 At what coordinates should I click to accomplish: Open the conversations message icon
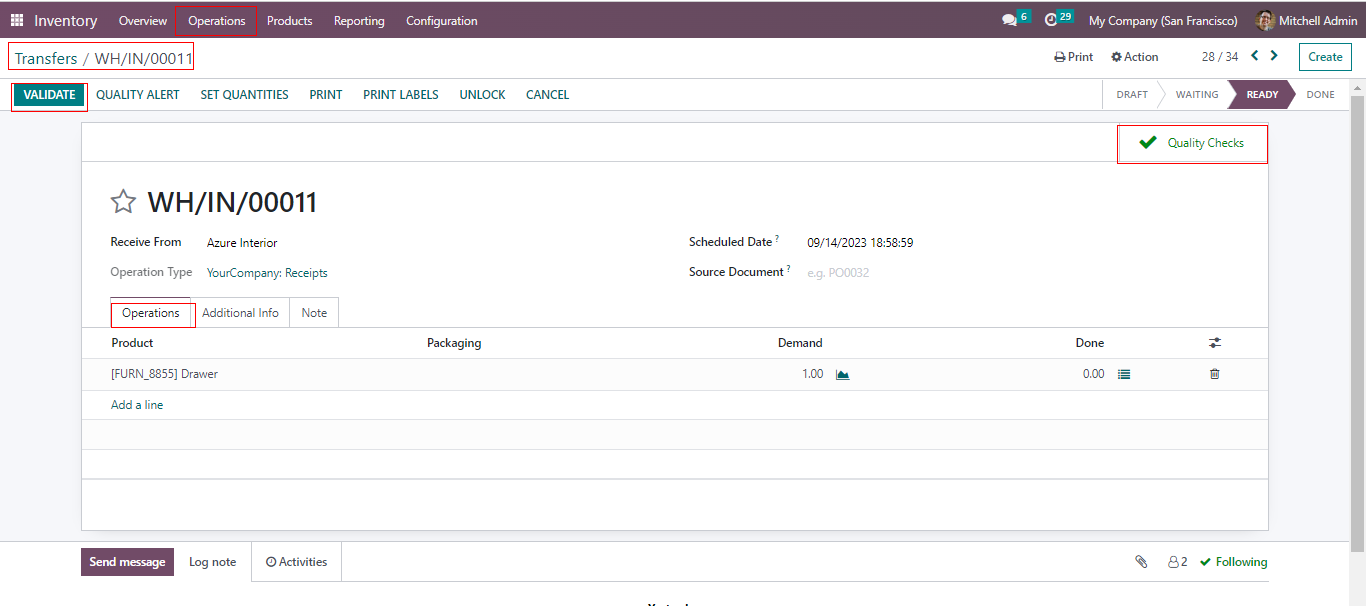click(1009, 20)
